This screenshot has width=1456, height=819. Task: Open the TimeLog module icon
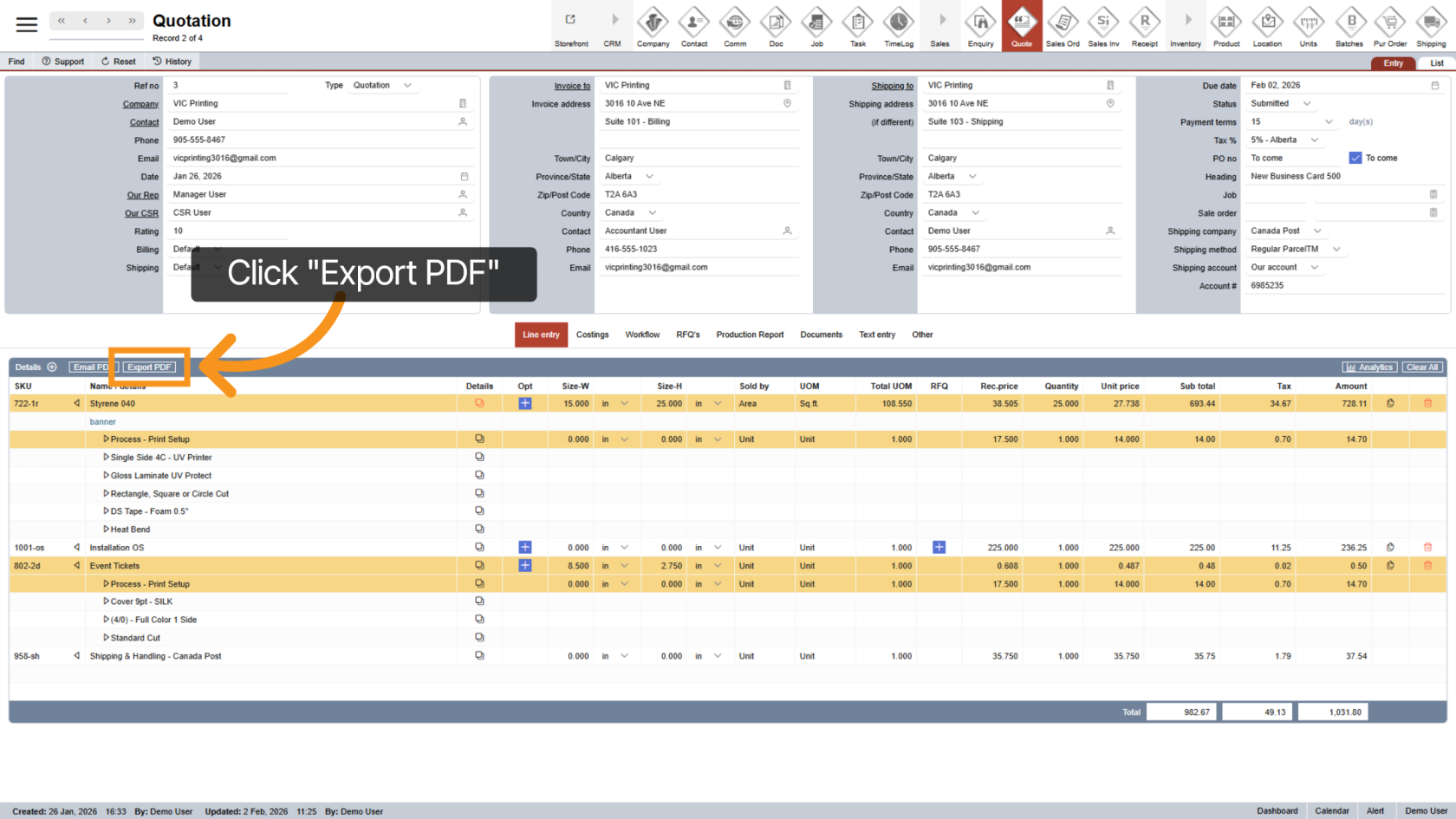899,26
